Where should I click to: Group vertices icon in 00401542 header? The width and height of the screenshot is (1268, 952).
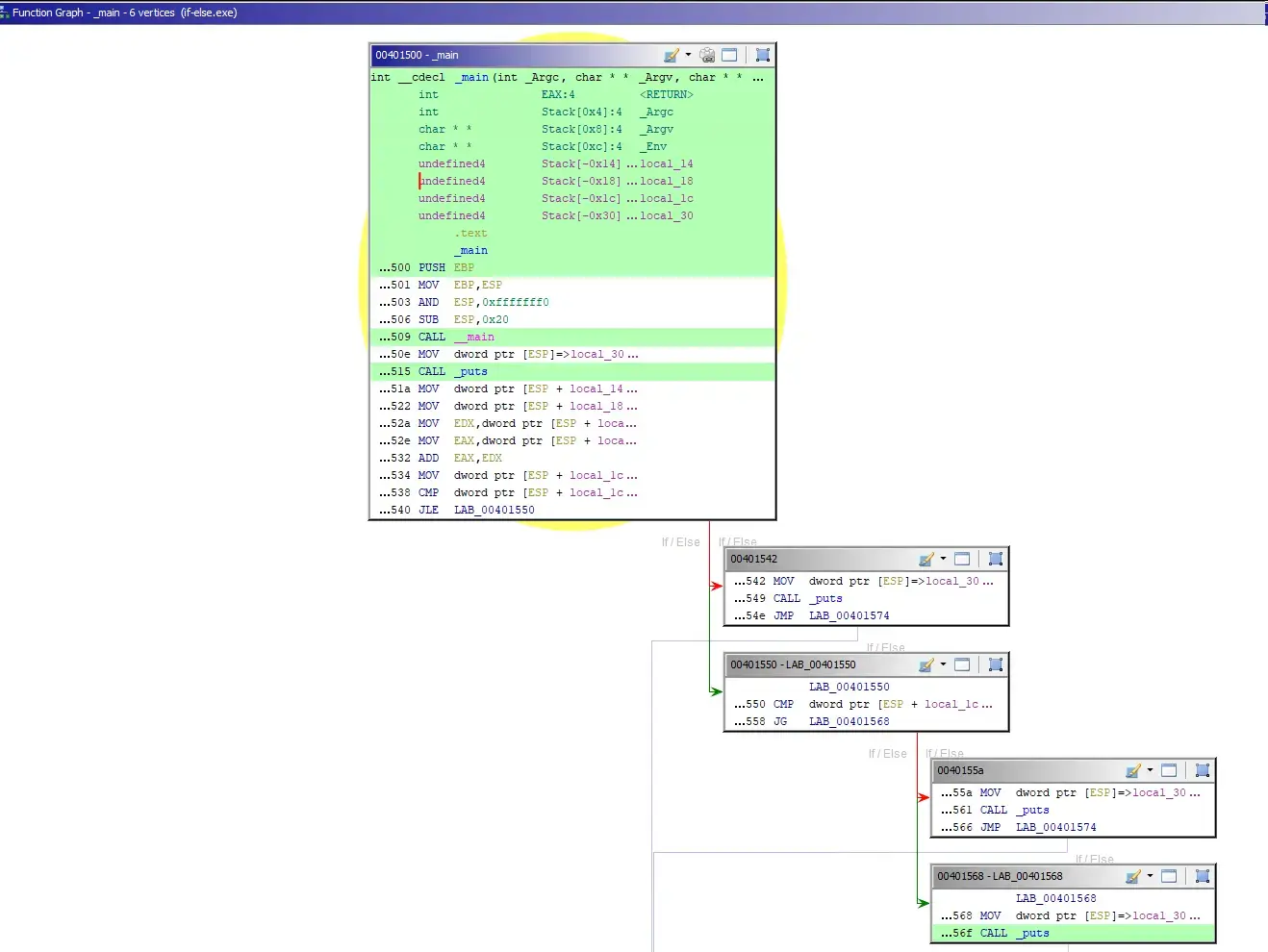pos(996,559)
